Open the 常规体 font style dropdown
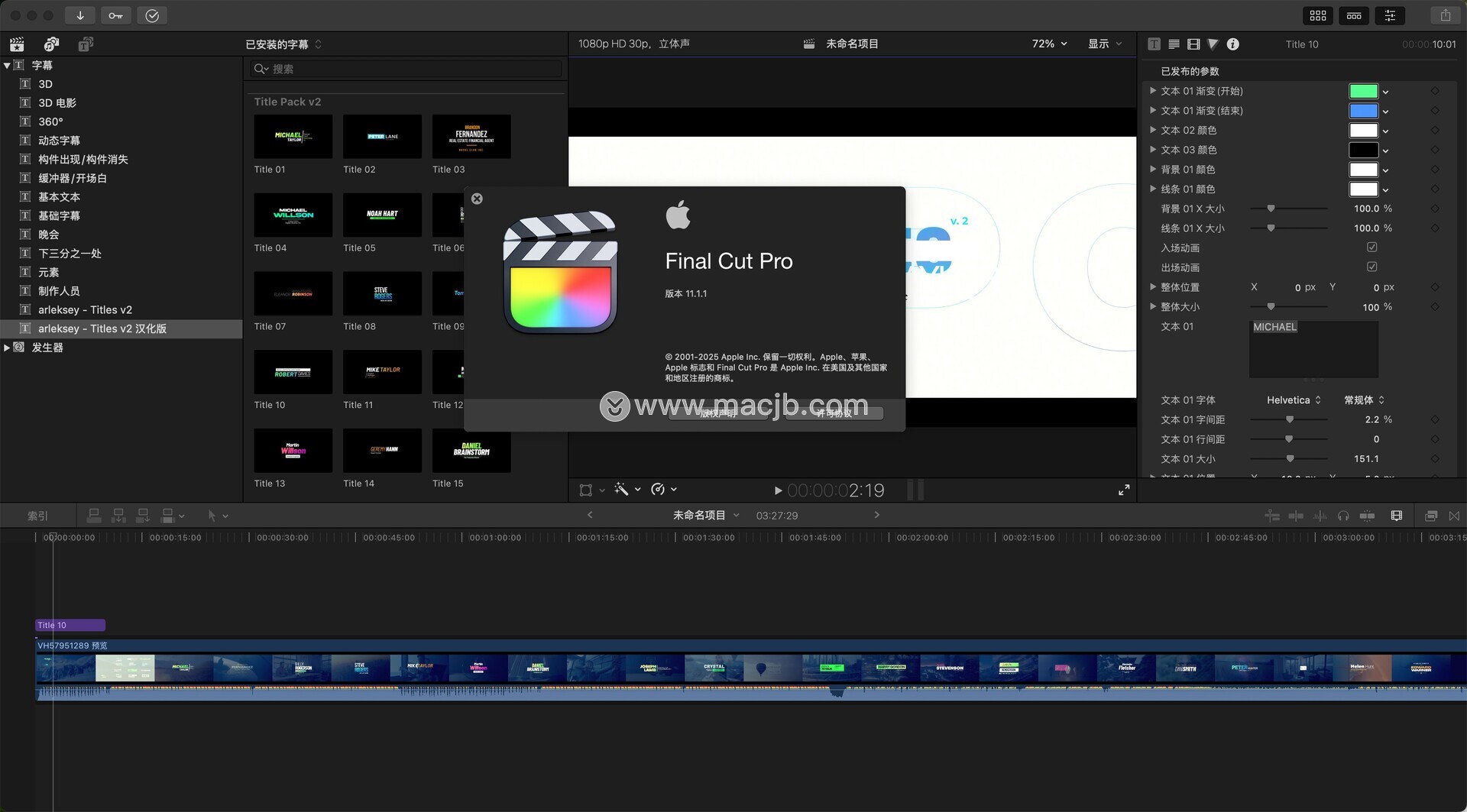1467x812 pixels. coord(1365,400)
